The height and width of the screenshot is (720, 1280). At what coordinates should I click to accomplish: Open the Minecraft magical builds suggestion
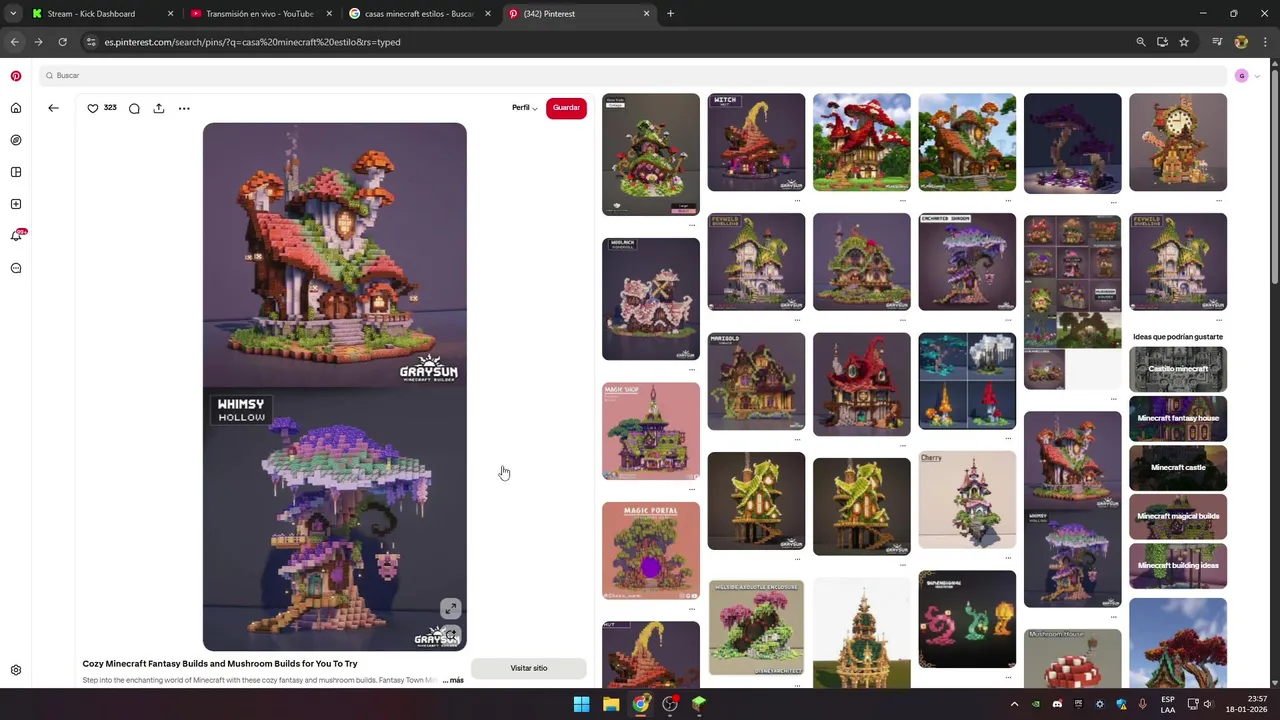[x=1178, y=516]
